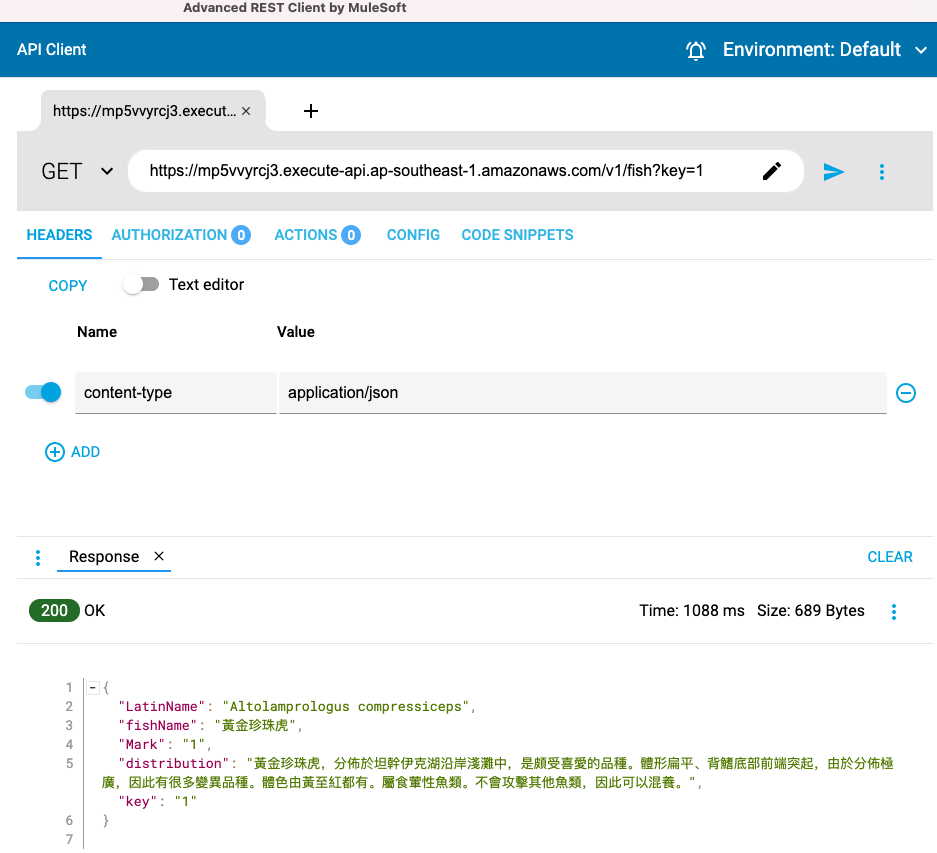Open response details three-dot menu
This screenshot has width=937, height=853.
tap(893, 612)
